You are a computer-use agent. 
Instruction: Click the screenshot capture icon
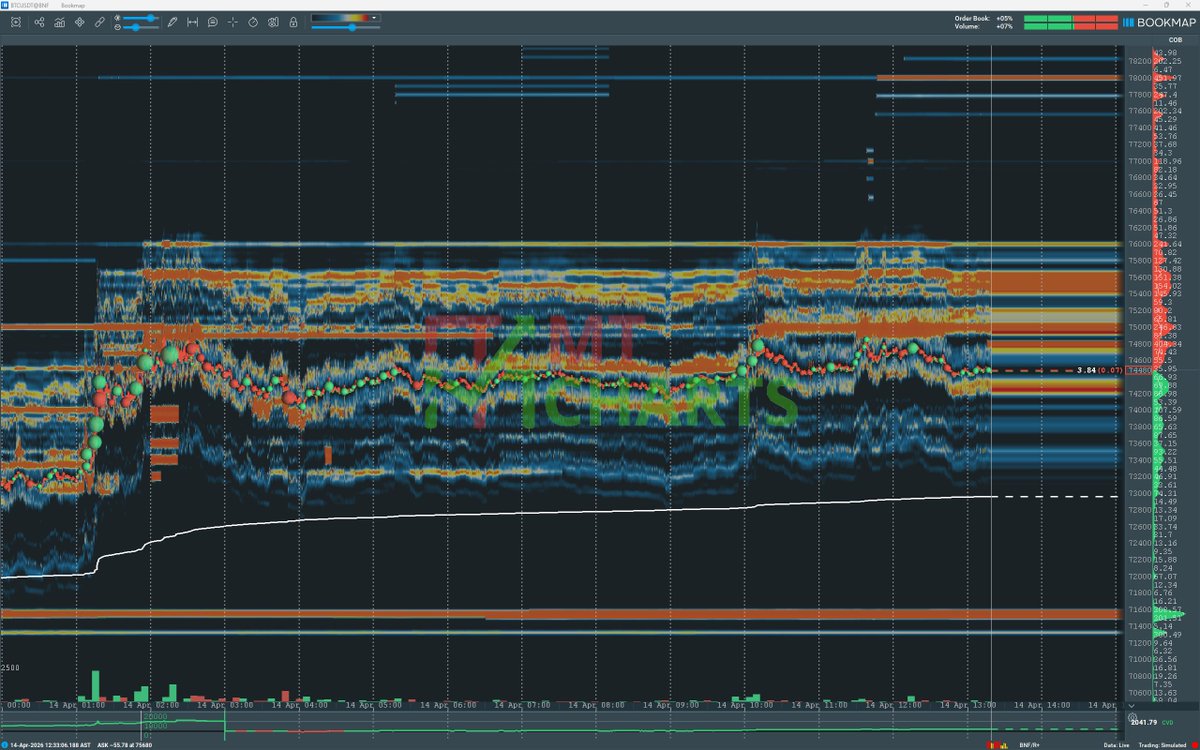17,21
